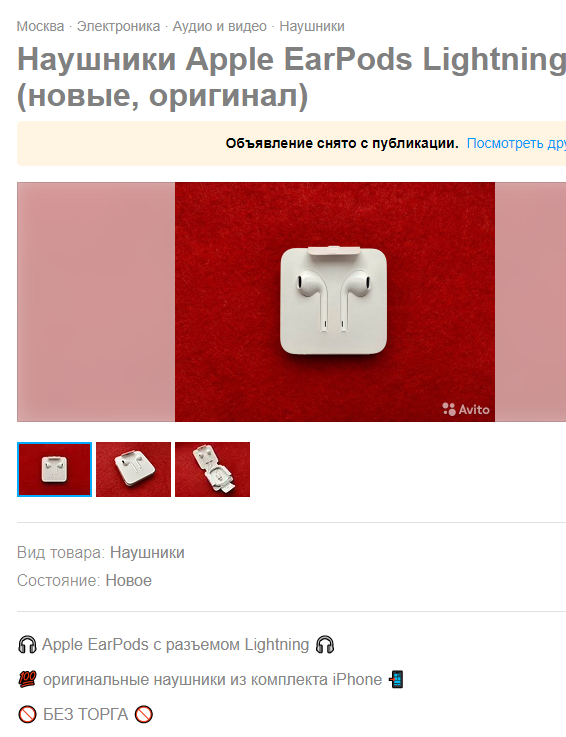Screen dimensions: 566x737
Task: Click prohibited sign after БЕЗ ТОРГА
Action: click(x=144, y=715)
